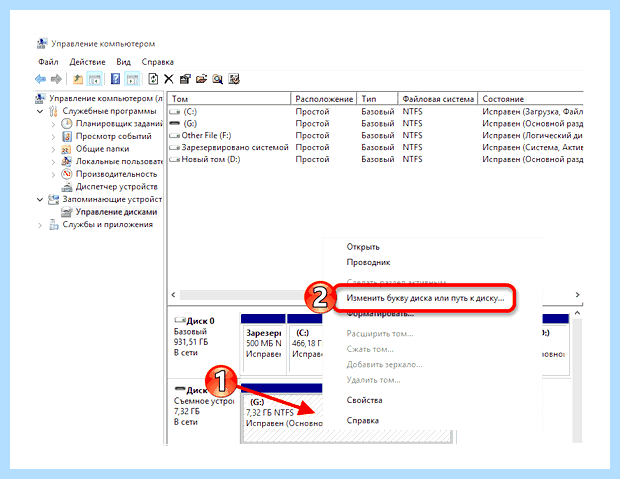Viewport: 620px width, 479px height.
Task: Click the Управление компьютером root node icon
Action: (40, 98)
